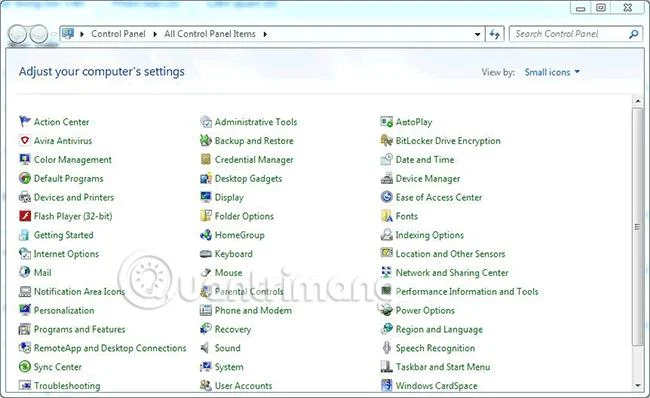Open the Personalization icon

[x=25, y=310]
